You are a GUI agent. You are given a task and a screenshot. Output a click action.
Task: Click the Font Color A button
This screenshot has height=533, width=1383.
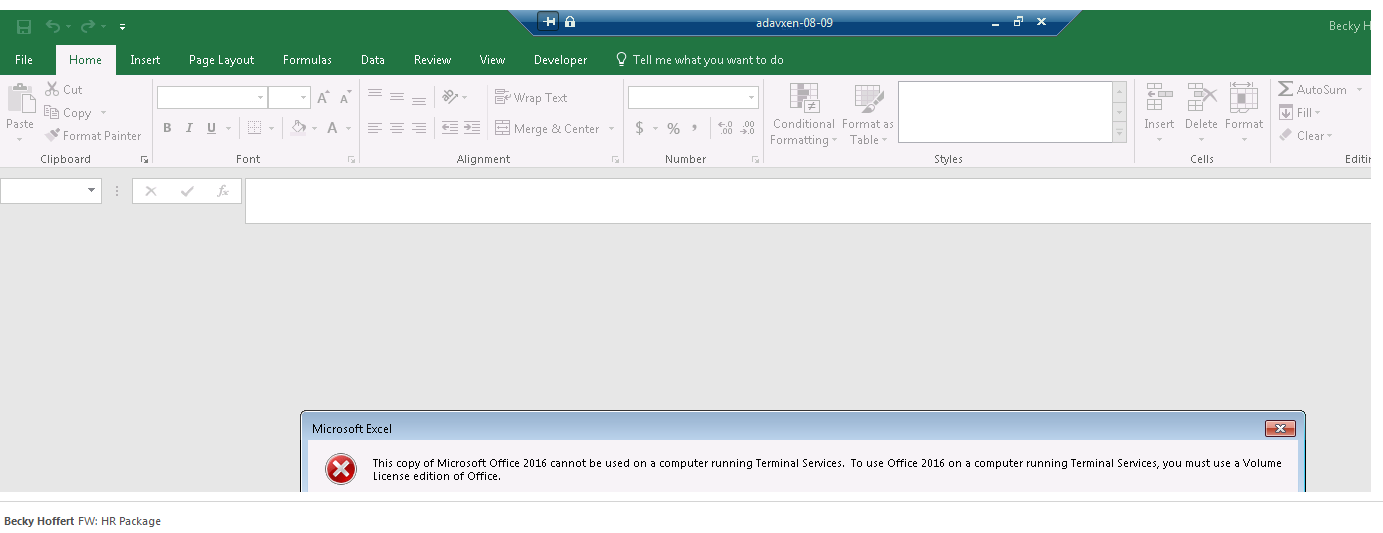333,128
